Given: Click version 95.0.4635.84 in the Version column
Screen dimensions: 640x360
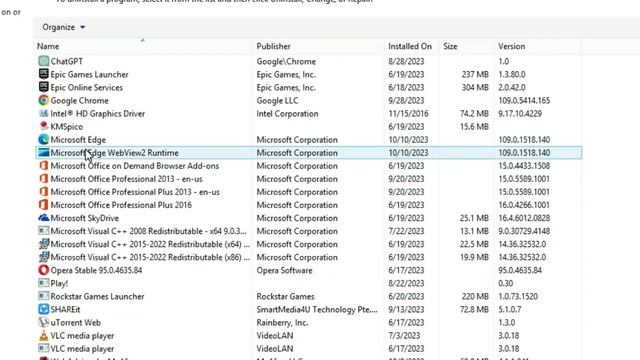Looking at the screenshot, I should (520, 270).
